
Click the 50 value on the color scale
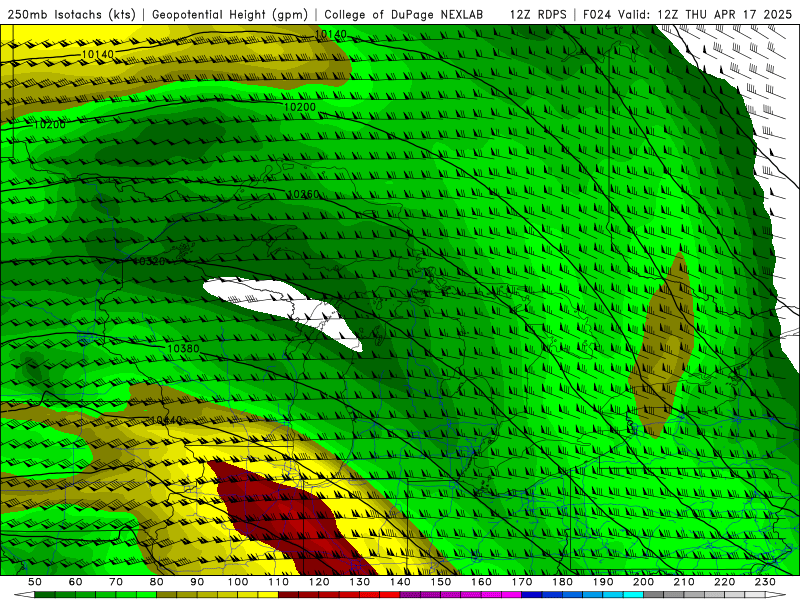coord(35,582)
